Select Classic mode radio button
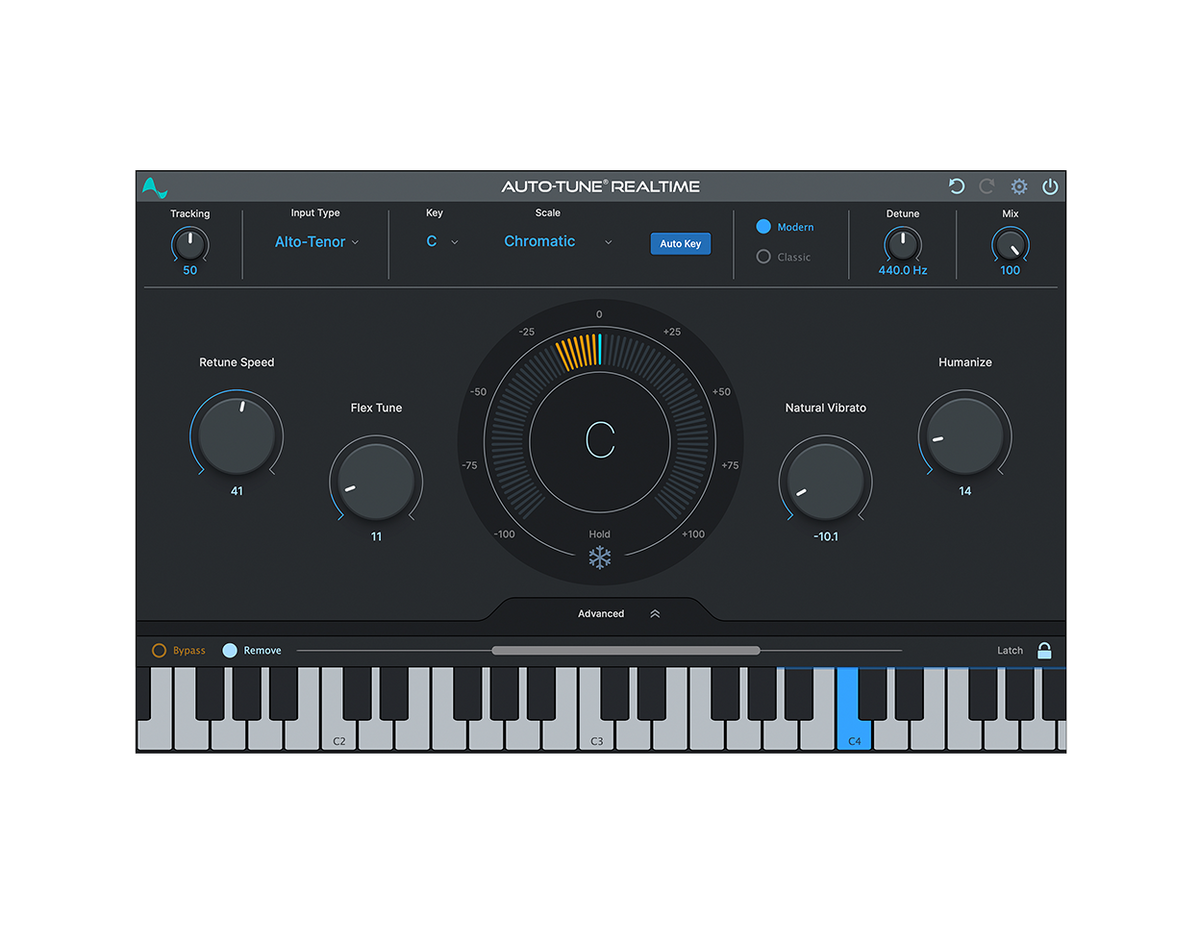This screenshot has width=1200, height=942. tap(764, 257)
